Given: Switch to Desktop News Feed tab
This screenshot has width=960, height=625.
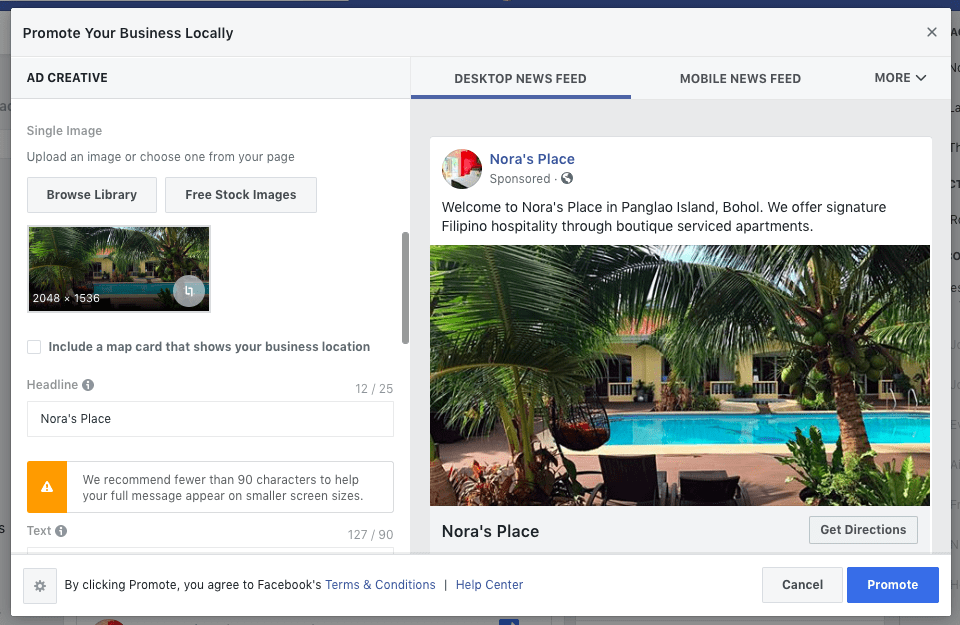Looking at the screenshot, I should coord(520,78).
